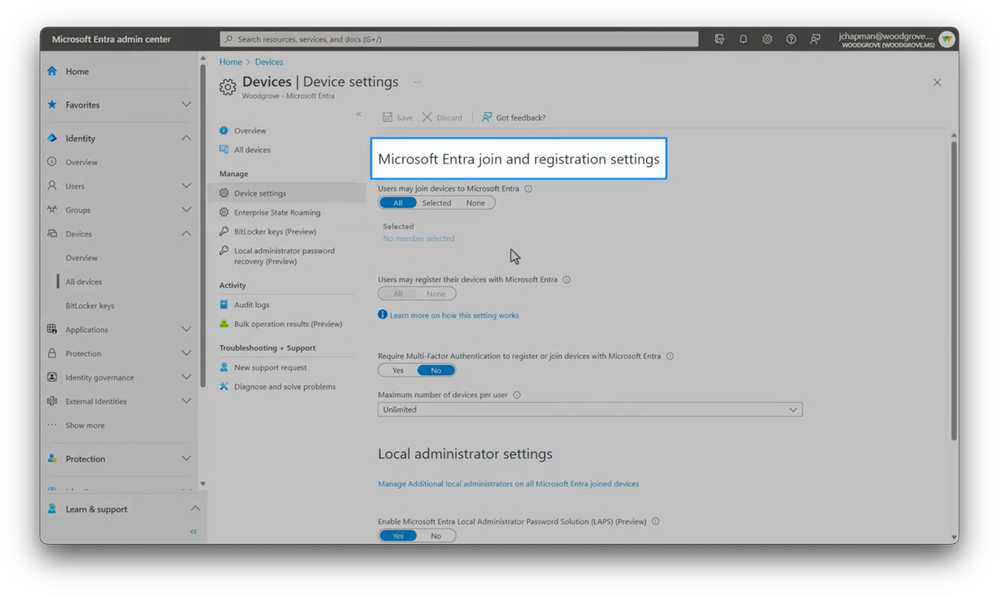This screenshot has width=999, height=597.
Task: Collapse the Devices chevron in sidebar
Action: [186, 234]
